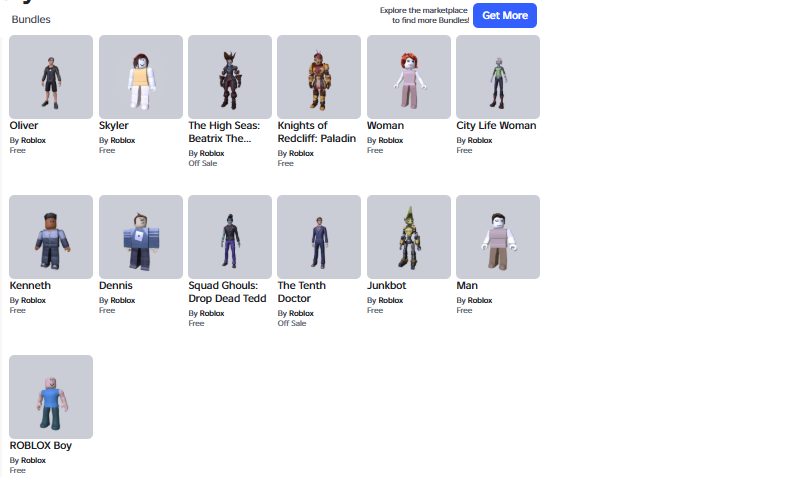This screenshot has height=477, width=806.
Task: Open the City Life Woman thumbnail
Action: [498, 77]
